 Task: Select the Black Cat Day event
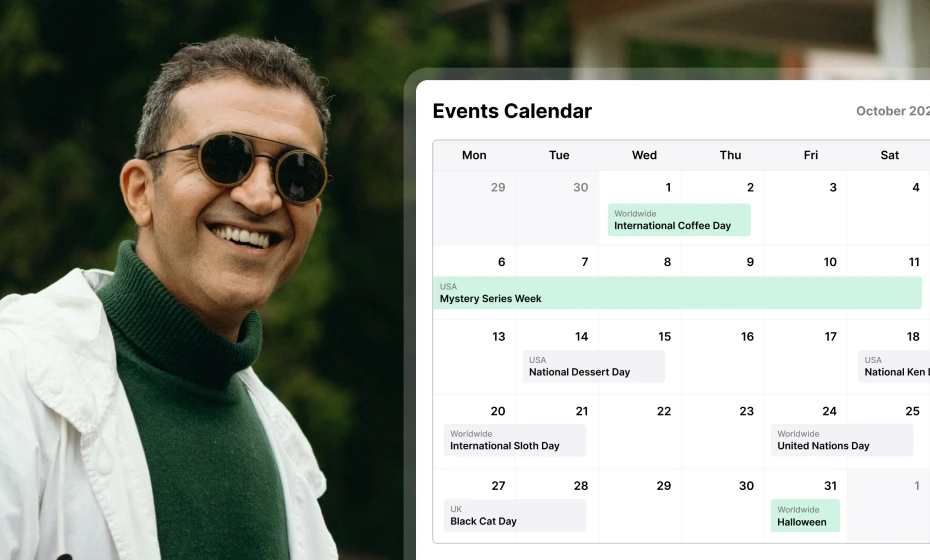(x=514, y=515)
